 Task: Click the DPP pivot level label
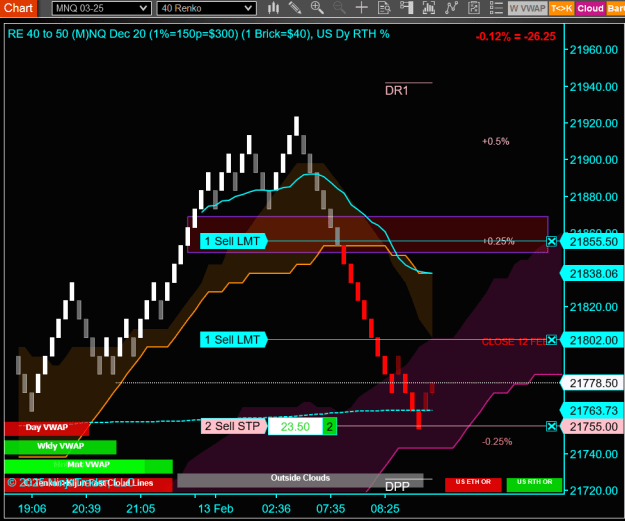(x=397, y=487)
